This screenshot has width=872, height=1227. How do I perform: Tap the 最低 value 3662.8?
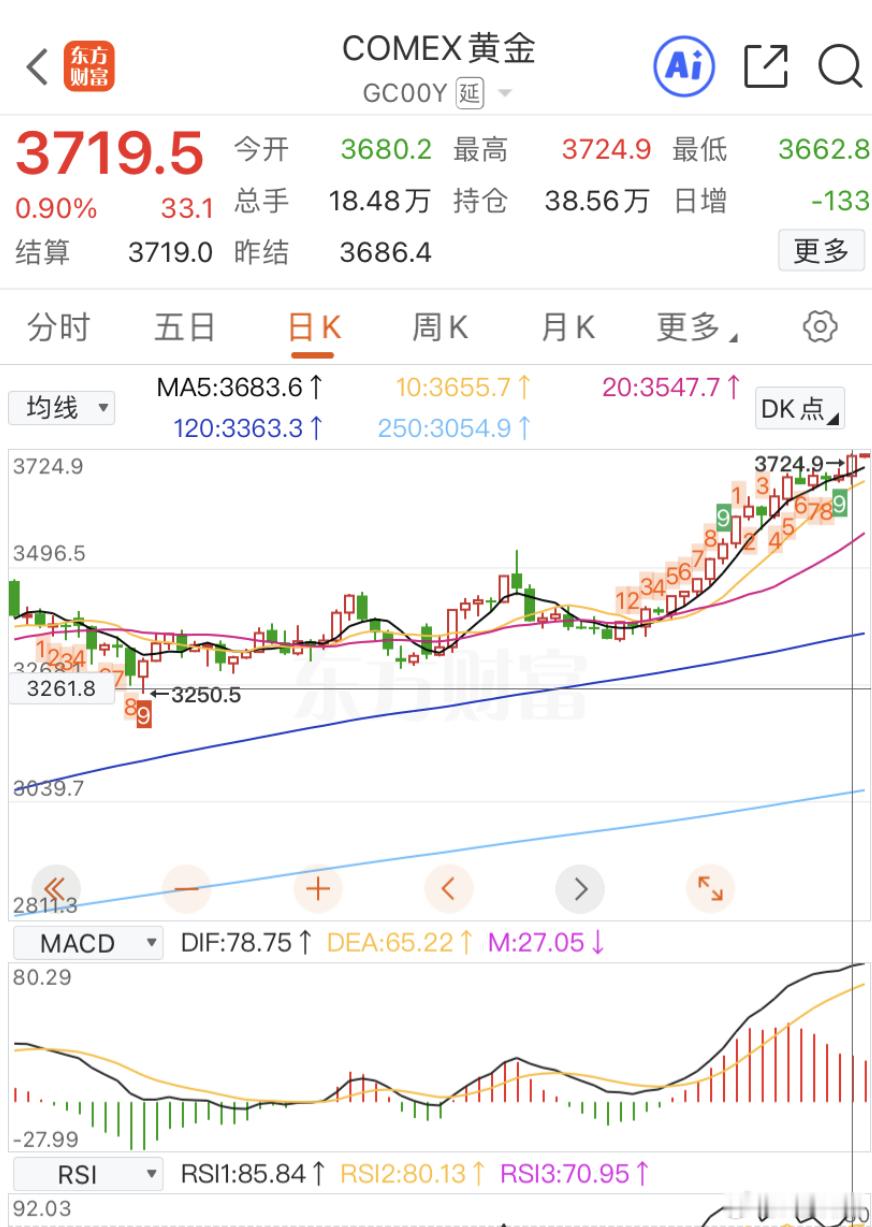click(824, 150)
